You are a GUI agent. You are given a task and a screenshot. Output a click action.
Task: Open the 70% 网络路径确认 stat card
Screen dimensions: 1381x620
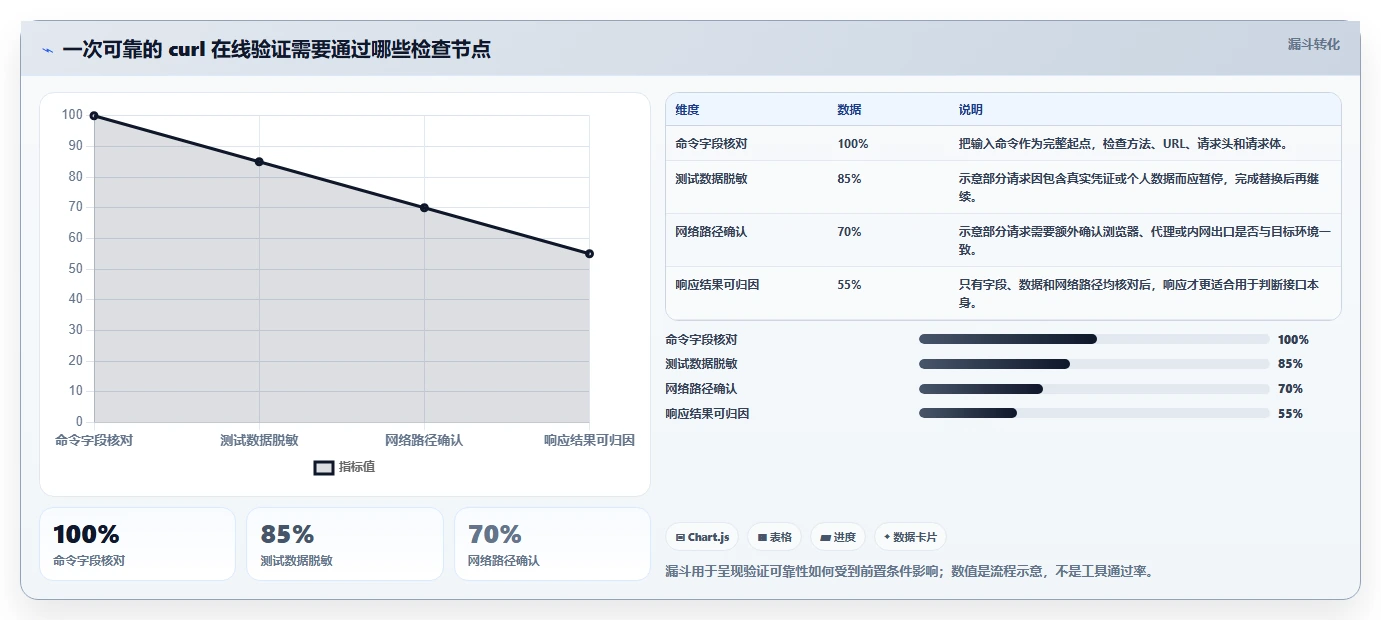552,544
